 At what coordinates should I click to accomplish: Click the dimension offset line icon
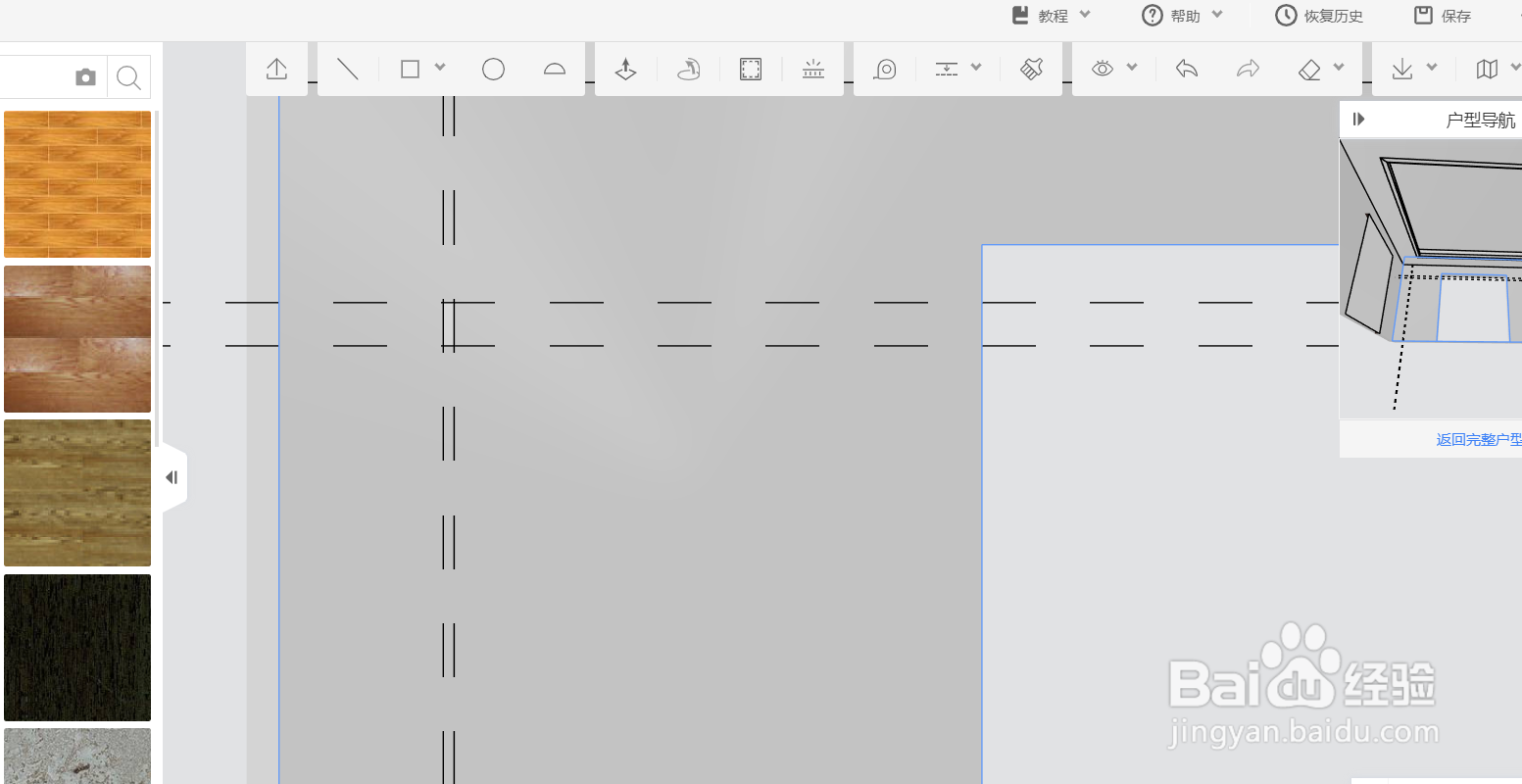[x=946, y=69]
